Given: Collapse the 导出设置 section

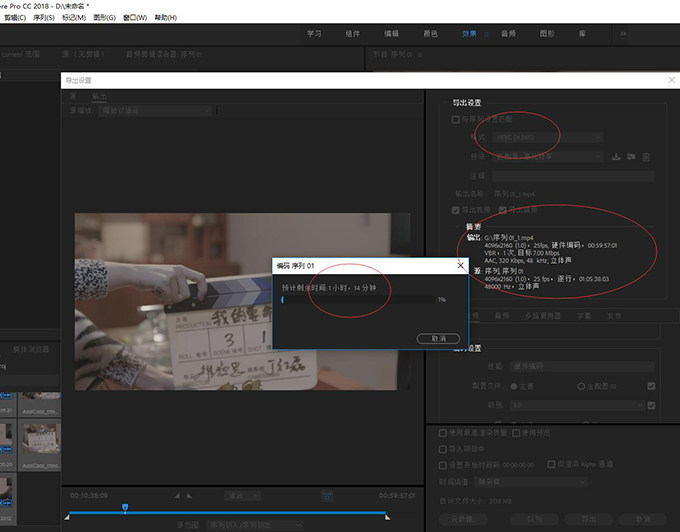Looking at the screenshot, I should [x=445, y=103].
